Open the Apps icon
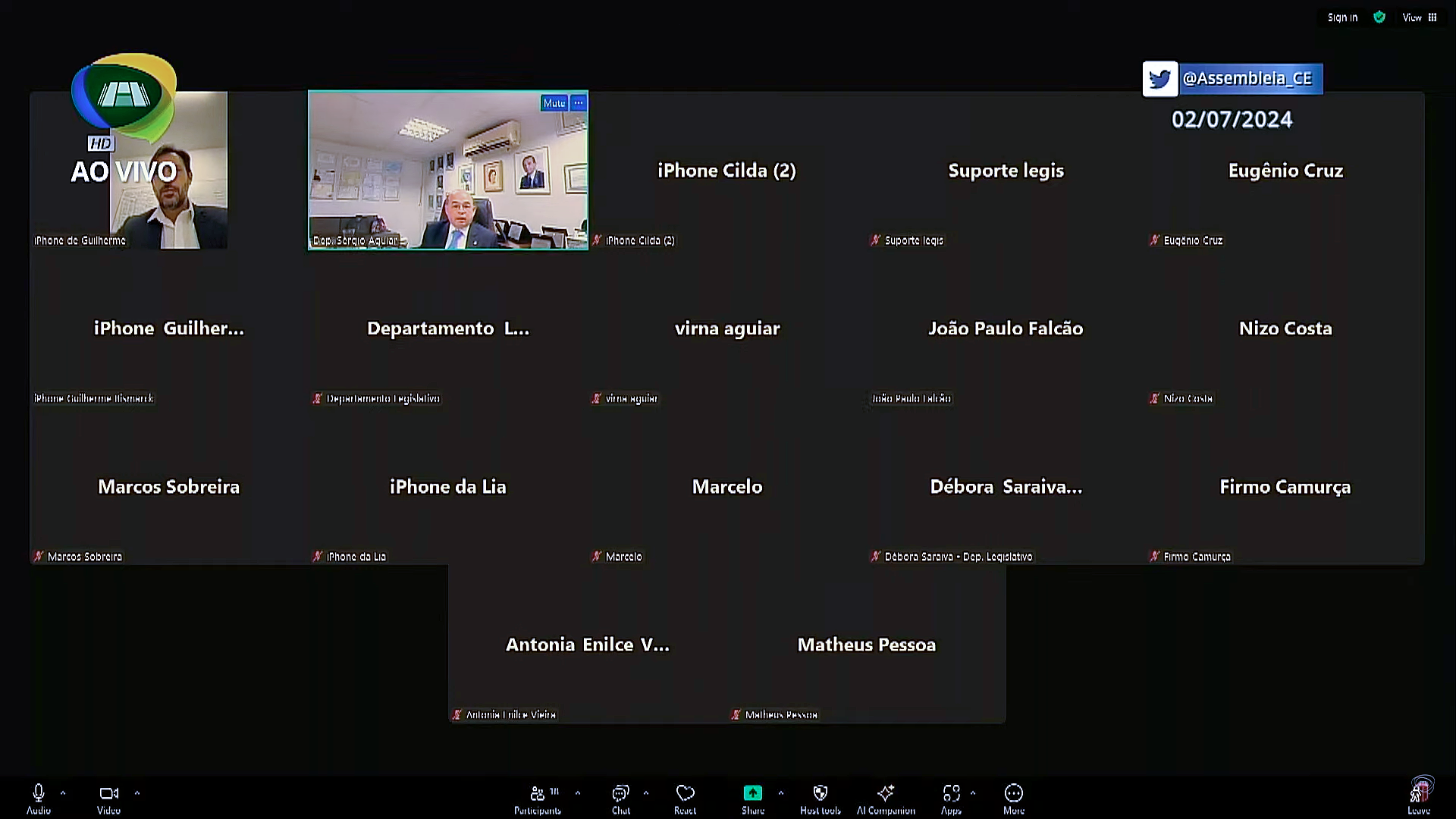The width and height of the screenshot is (1456, 819). tap(951, 794)
